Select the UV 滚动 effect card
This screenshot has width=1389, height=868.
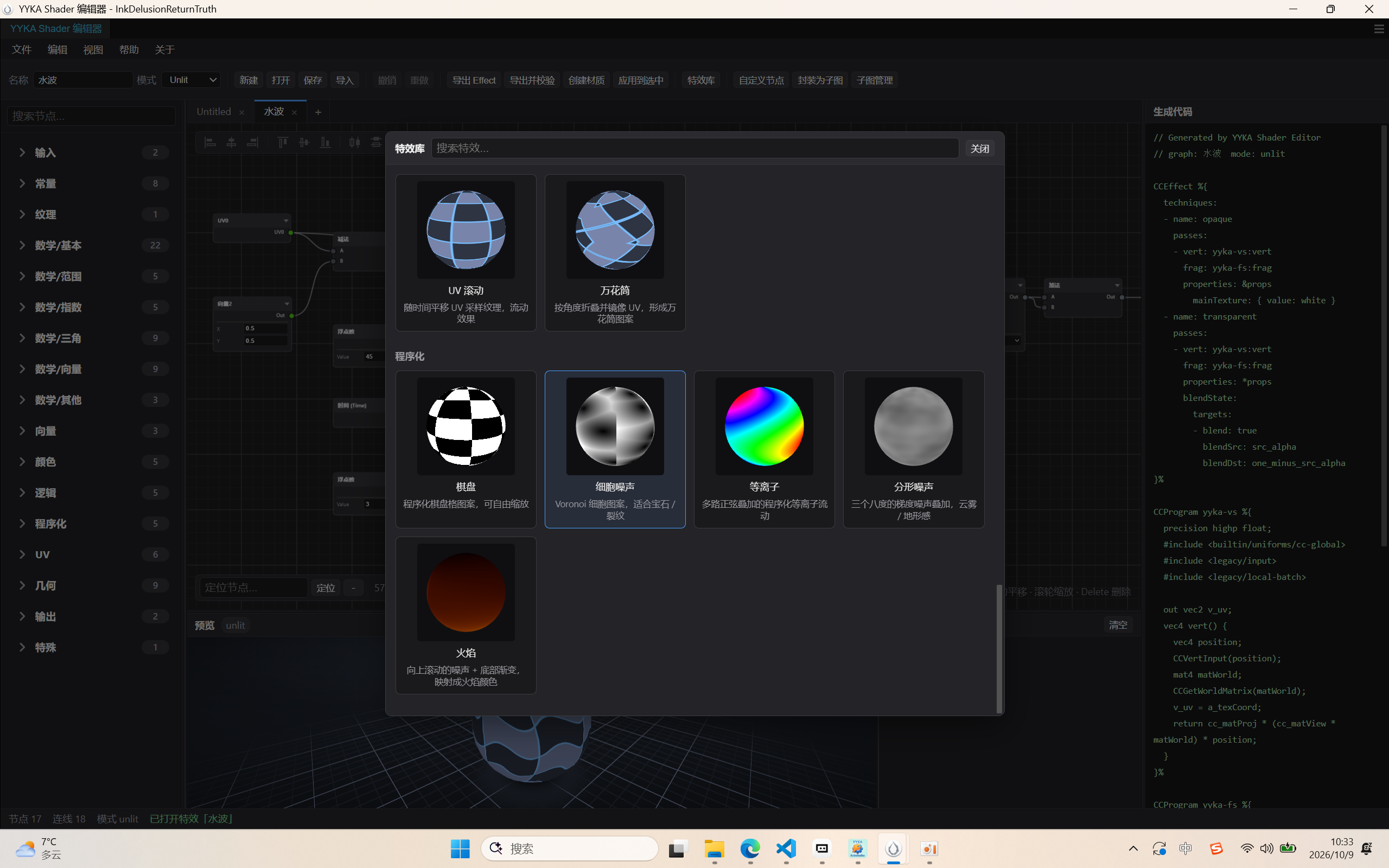click(466, 253)
